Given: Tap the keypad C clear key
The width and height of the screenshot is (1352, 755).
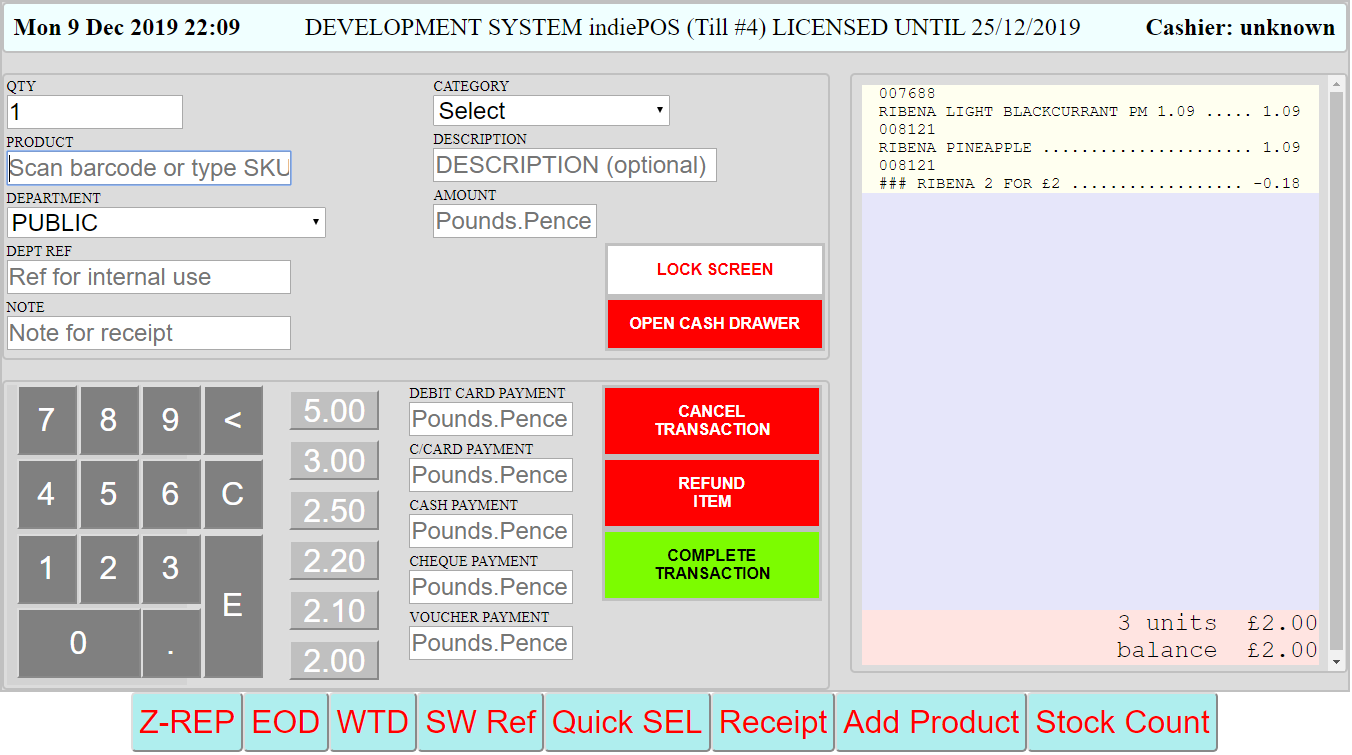Looking at the screenshot, I should [233, 494].
